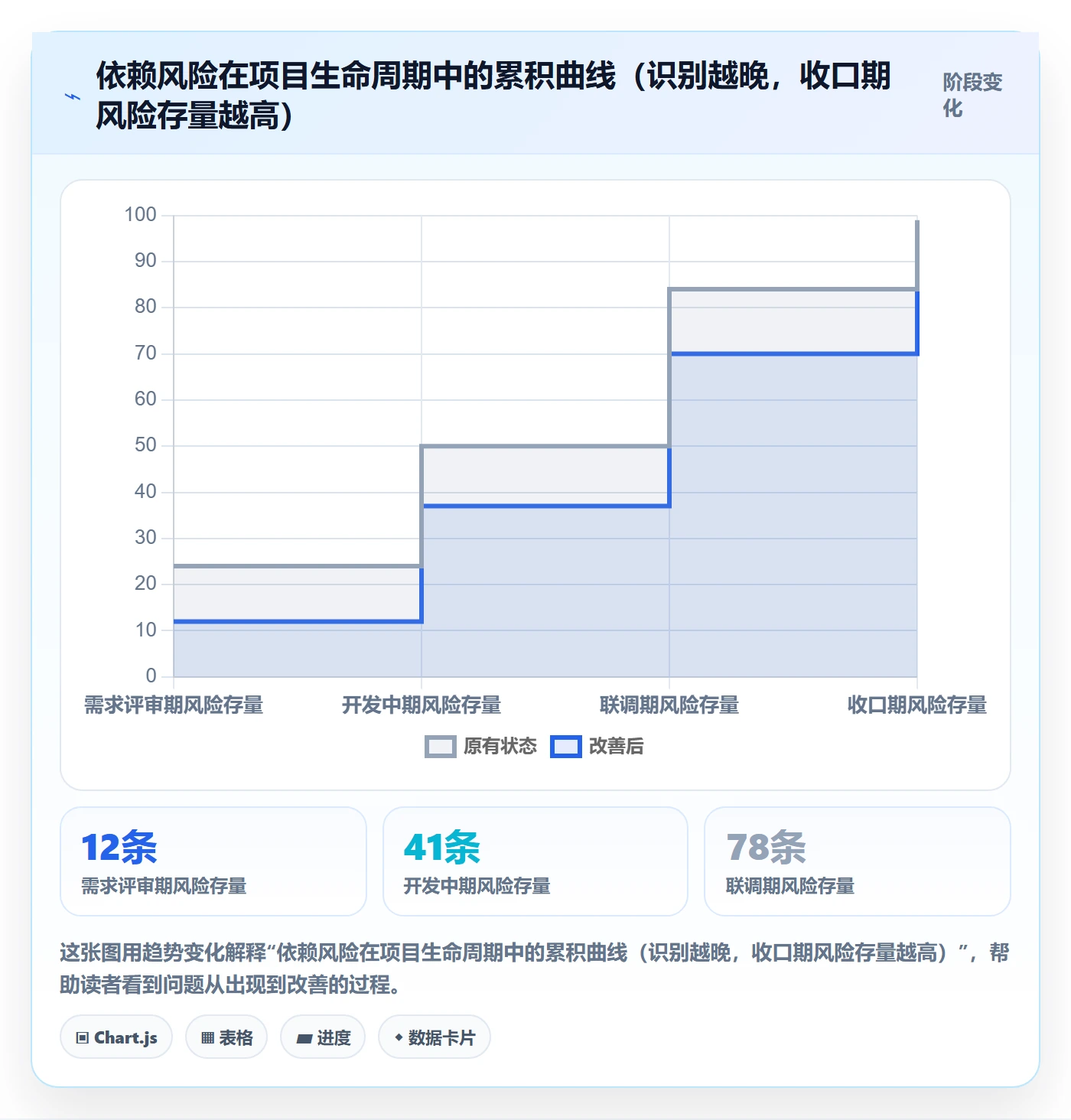Click the 表格 tag

coord(226,1037)
